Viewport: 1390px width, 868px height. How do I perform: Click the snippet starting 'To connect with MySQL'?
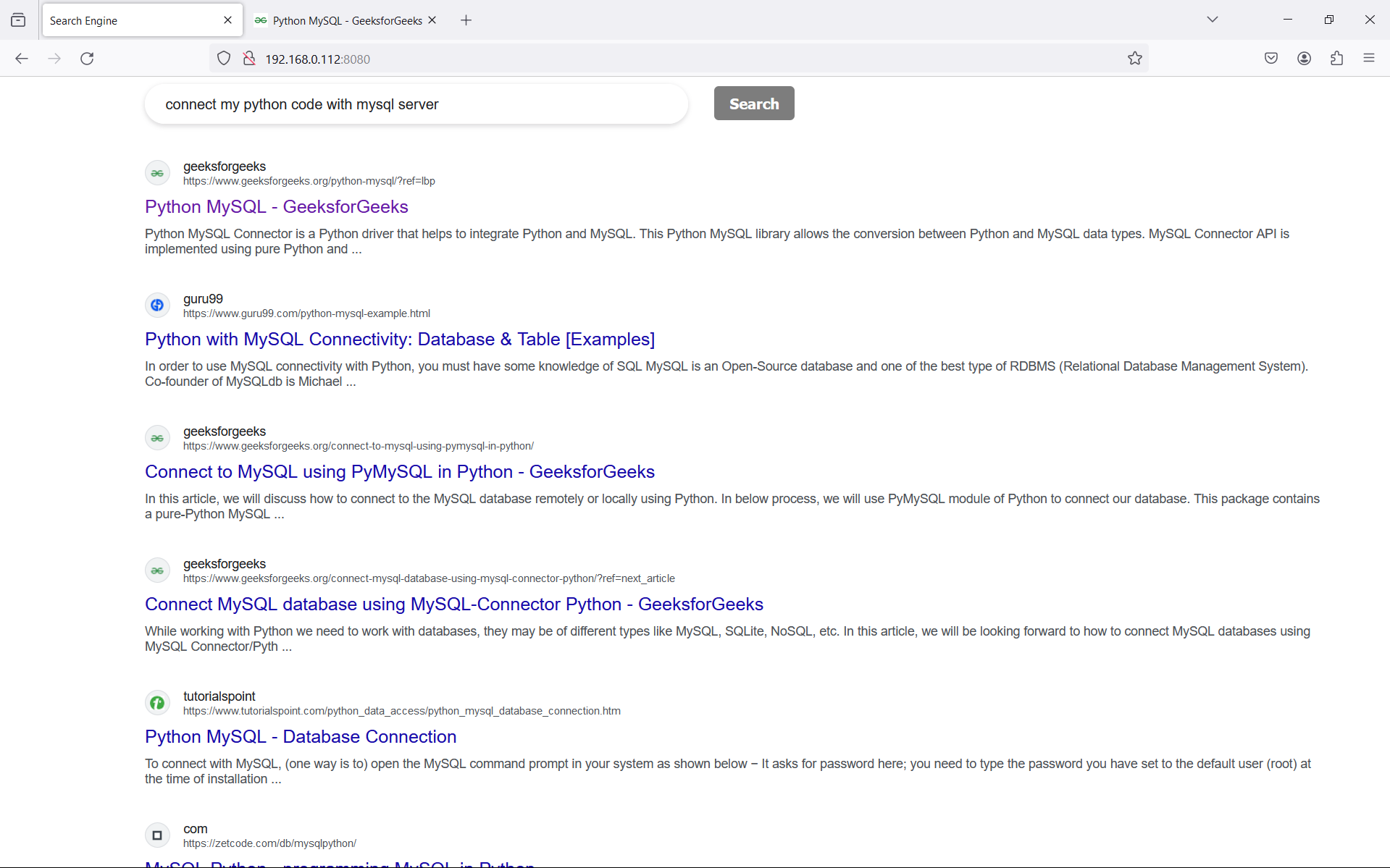point(728,772)
